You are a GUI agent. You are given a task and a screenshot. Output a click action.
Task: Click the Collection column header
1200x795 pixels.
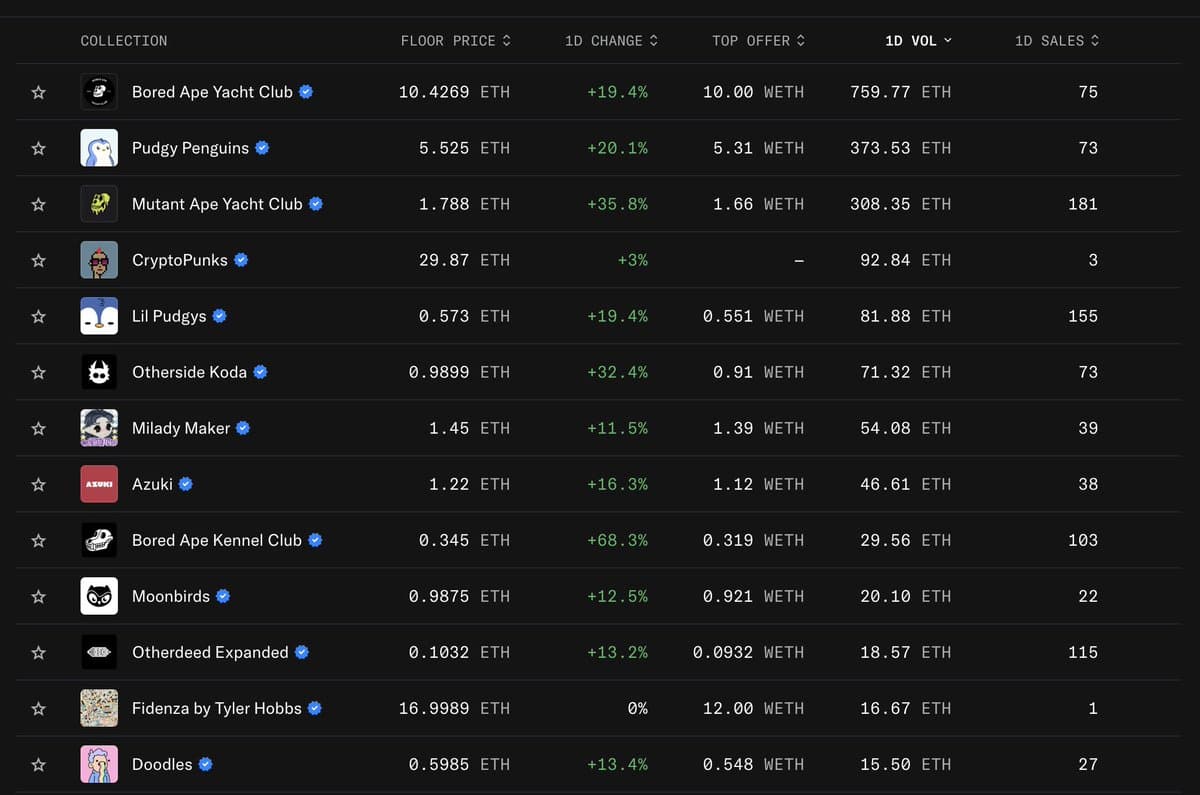pyautogui.click(x=124, y=41)
